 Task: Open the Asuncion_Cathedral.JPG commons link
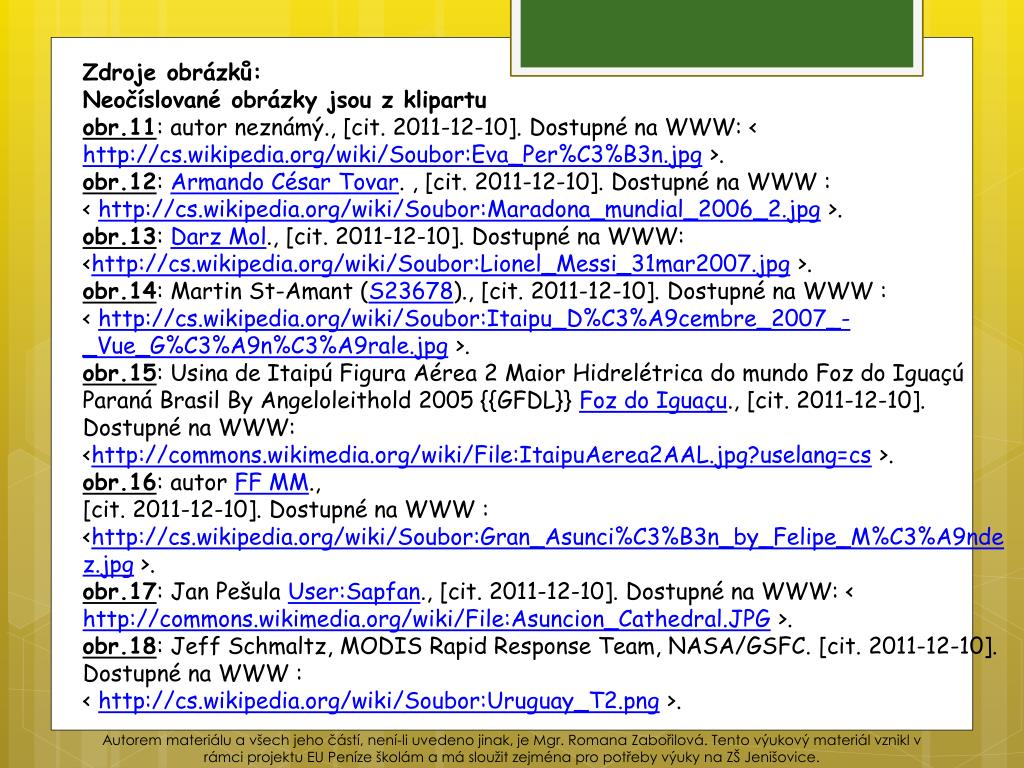(426, 619)
